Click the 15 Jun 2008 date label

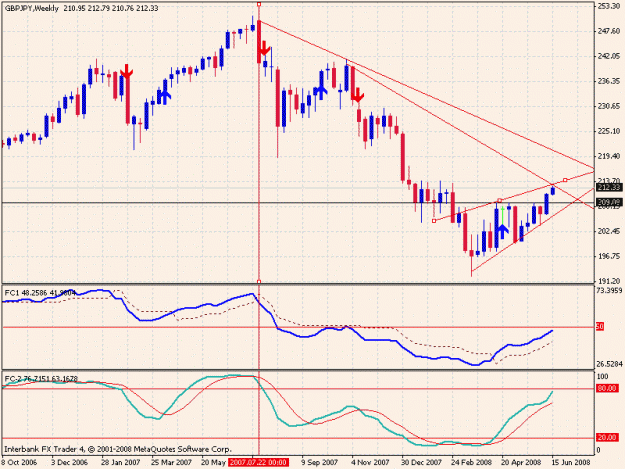(x=571, y=463)
